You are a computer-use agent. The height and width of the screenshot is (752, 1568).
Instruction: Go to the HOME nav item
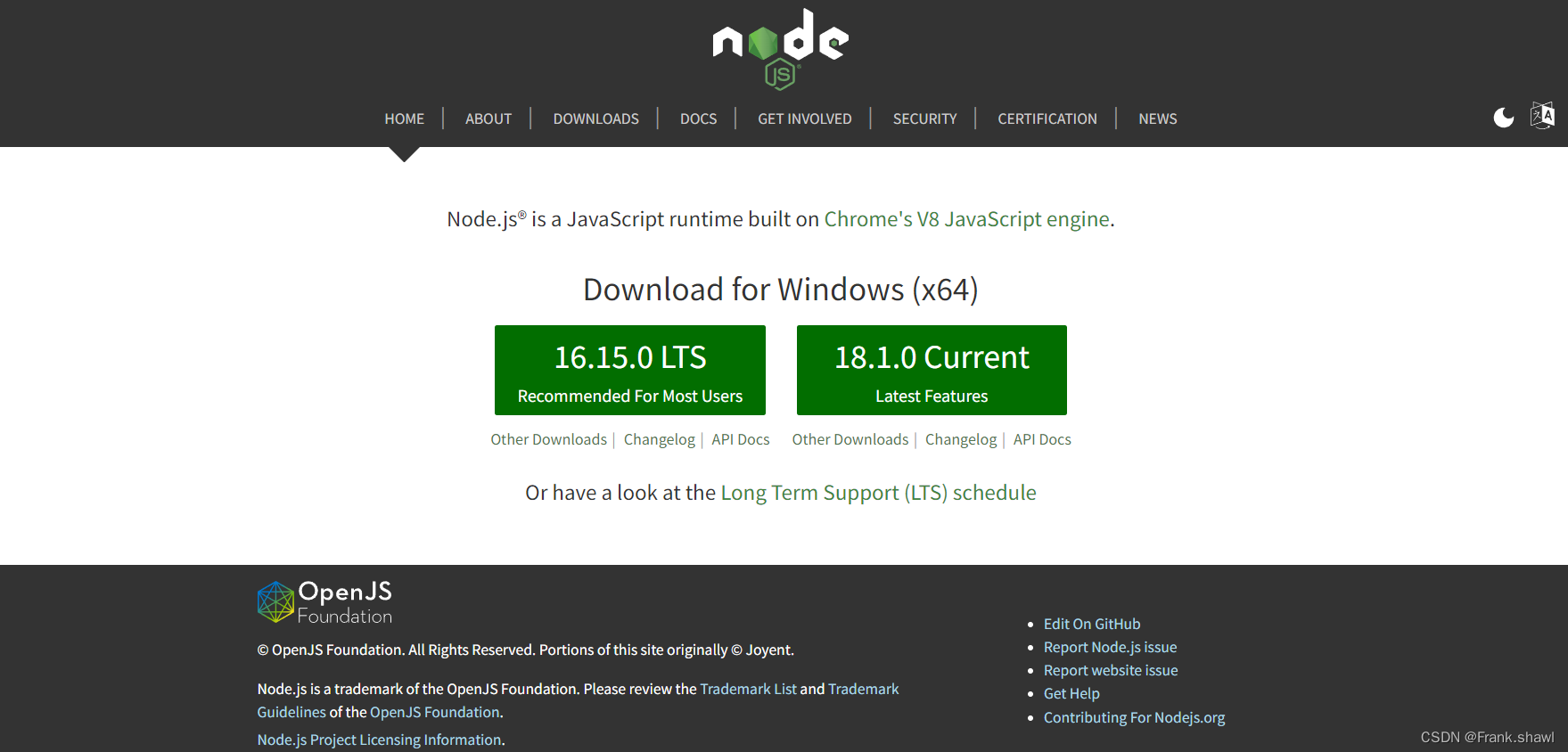(x=404, y=119)
